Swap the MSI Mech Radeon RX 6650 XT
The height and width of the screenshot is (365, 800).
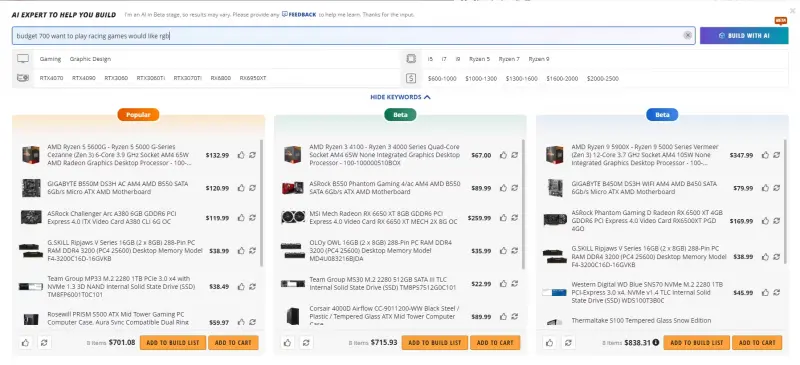(x=514, y=217)
